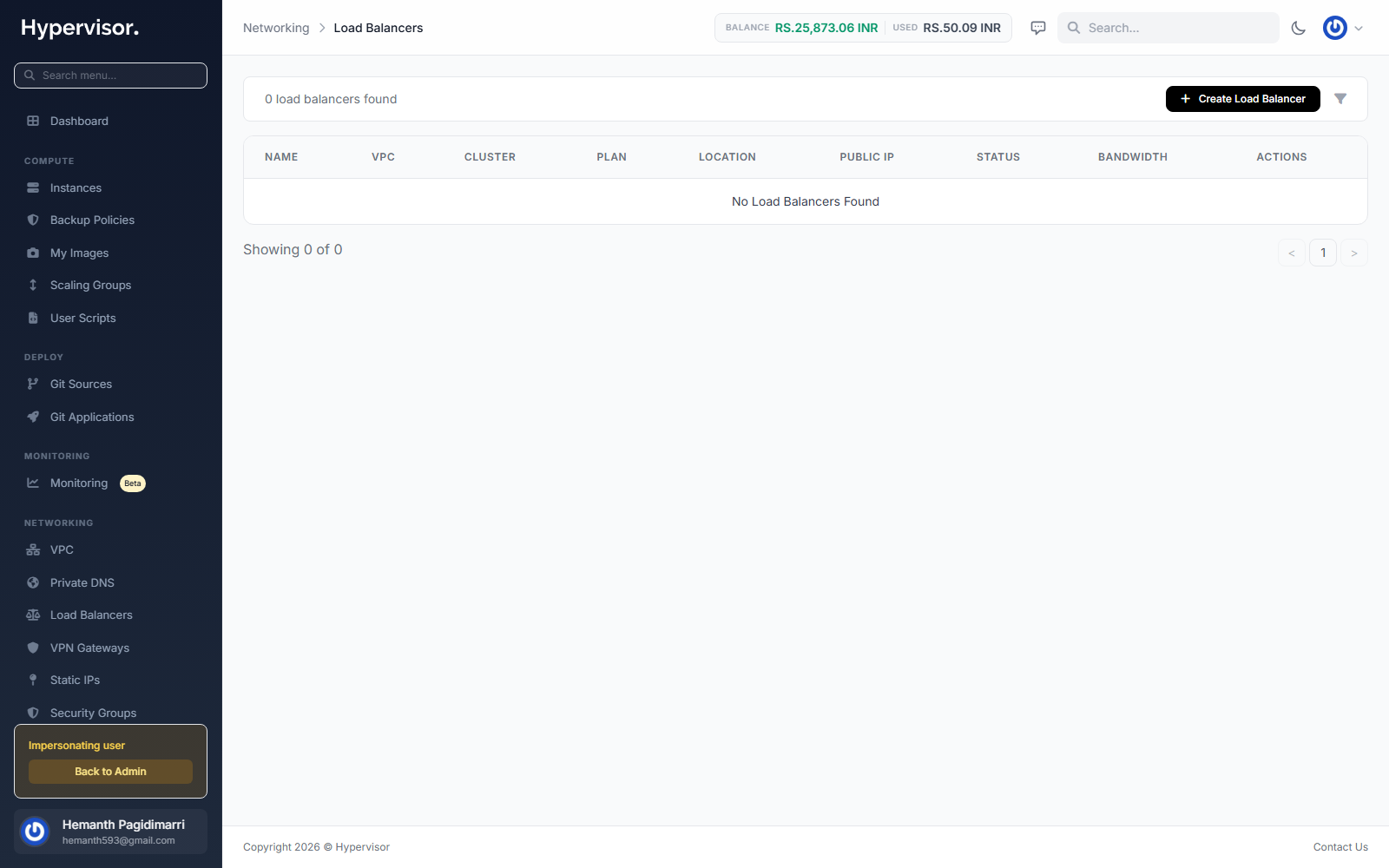Screen dimensions: 1389x868
Task: Click the My Images camera icon
Action: click(33, 253)
